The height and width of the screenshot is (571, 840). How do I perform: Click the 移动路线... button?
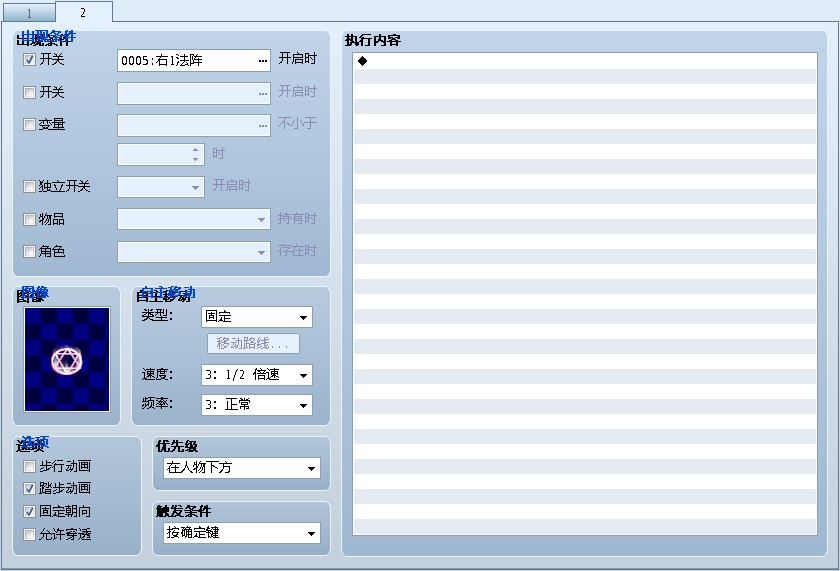[x=253, y=343]
